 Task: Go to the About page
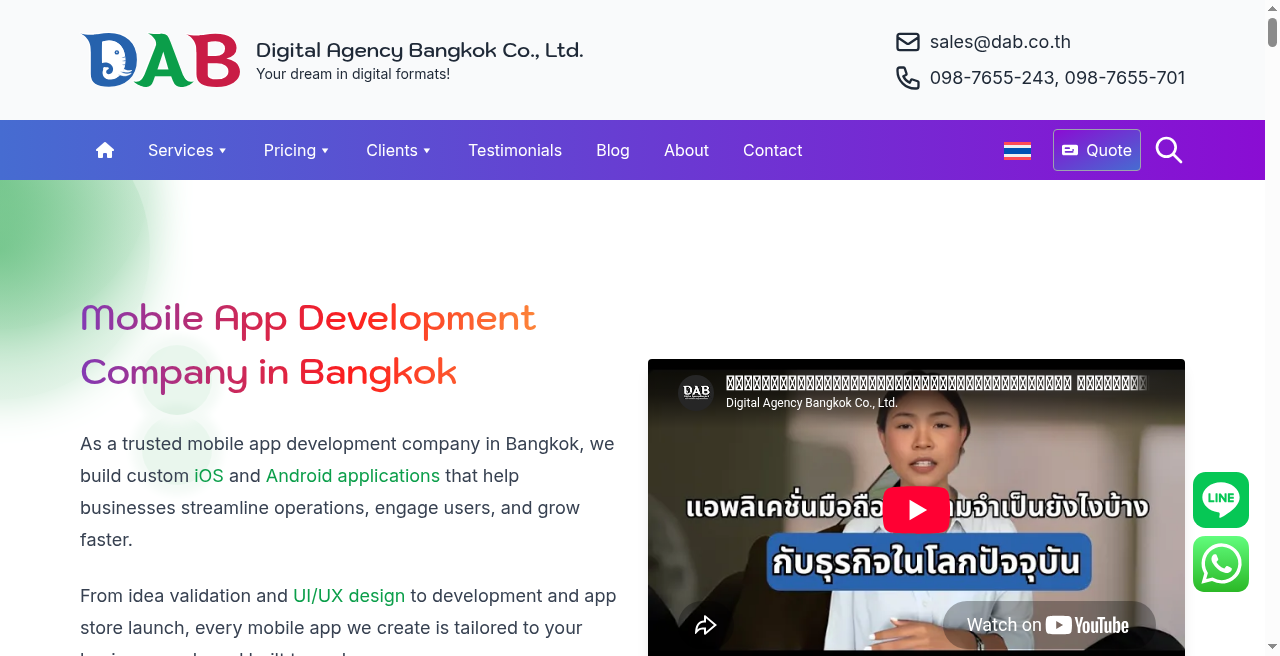[686, 150]
